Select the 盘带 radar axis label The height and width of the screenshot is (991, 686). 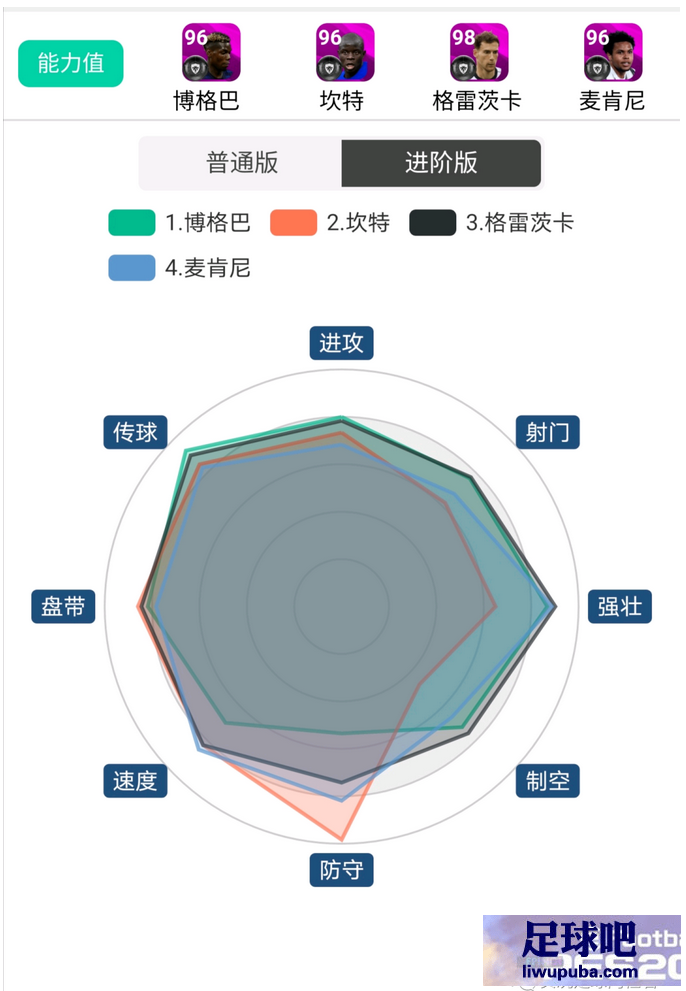[x=63, y=607]
